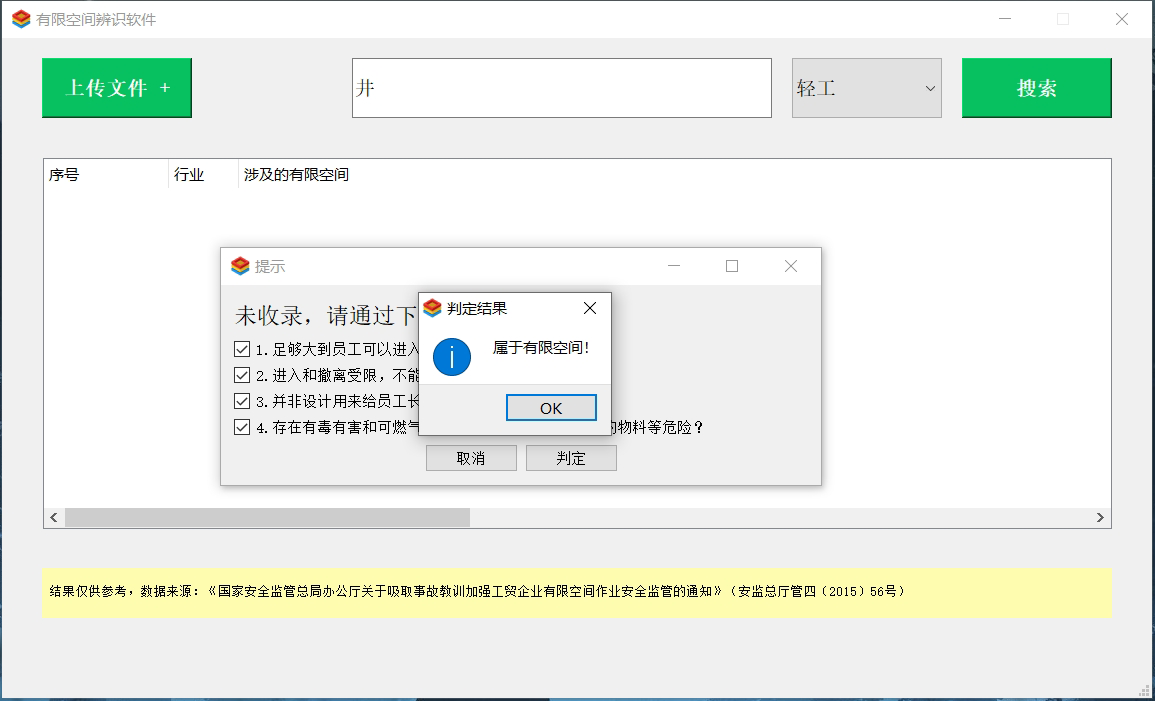
Task: Click the app logo in the main title bar
Action: (20, 19)
